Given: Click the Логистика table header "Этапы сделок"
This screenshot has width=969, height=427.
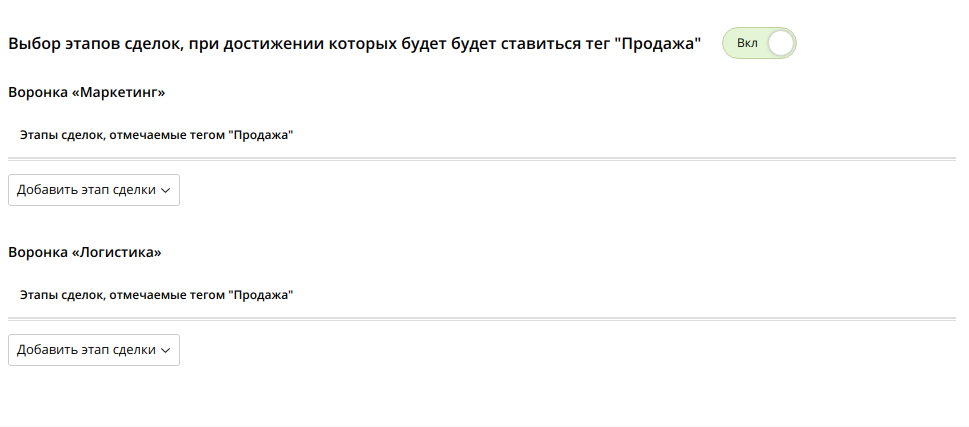Looking at the screenshot, I should click(x=62, y=295).
